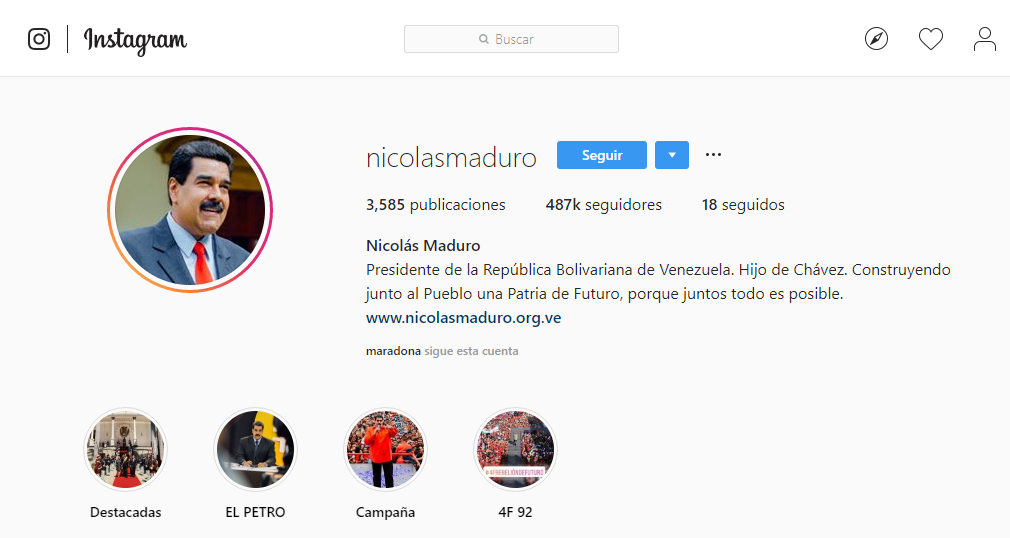Focus the Buscar search field
Viewport: 1010px width, 538px height.
pyautogui.click(x=511, y=39)
